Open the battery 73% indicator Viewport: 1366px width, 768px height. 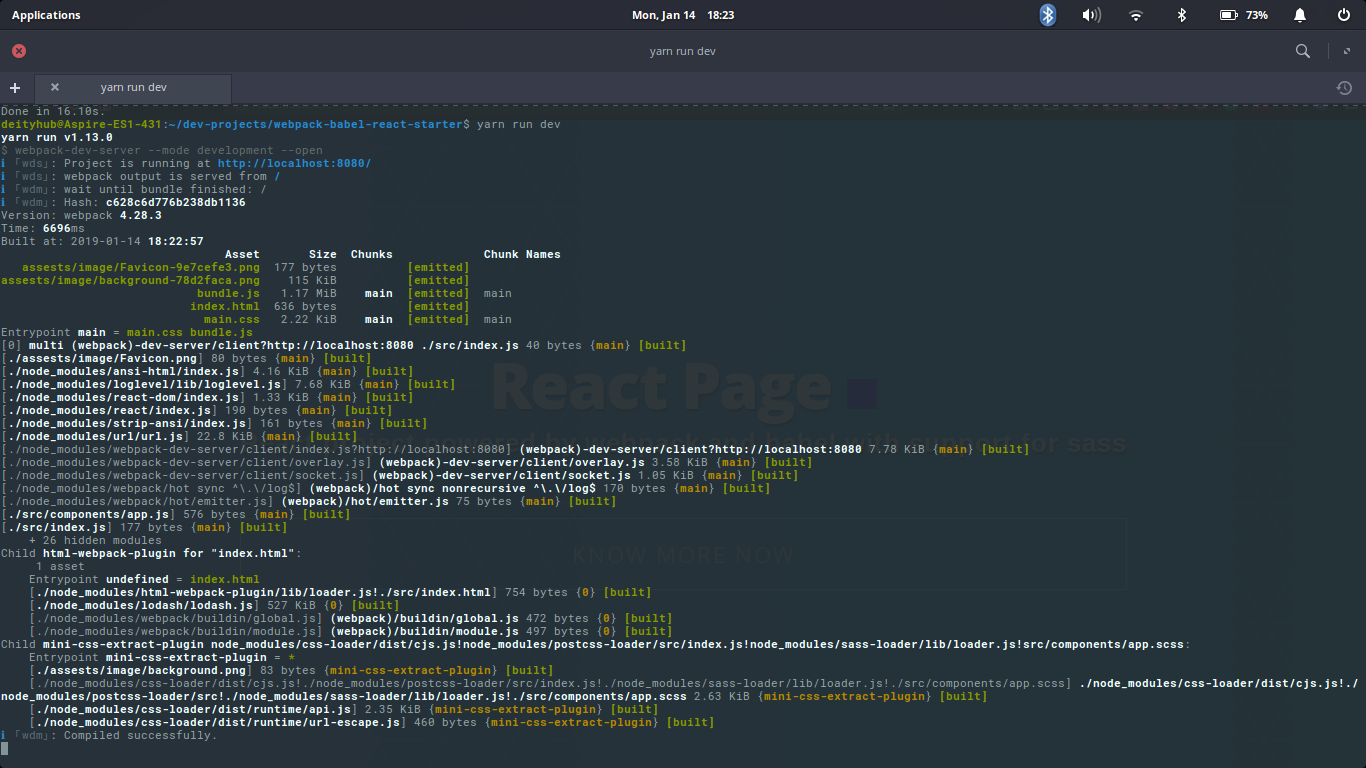1244,15
